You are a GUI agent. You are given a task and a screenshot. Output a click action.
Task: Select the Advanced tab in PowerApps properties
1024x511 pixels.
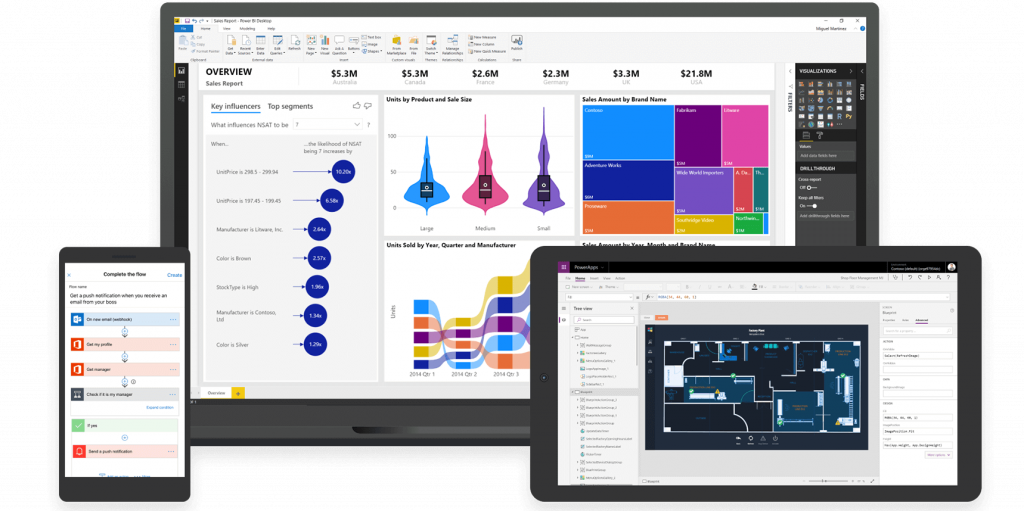pyautogui.click(x=921, y=320)
